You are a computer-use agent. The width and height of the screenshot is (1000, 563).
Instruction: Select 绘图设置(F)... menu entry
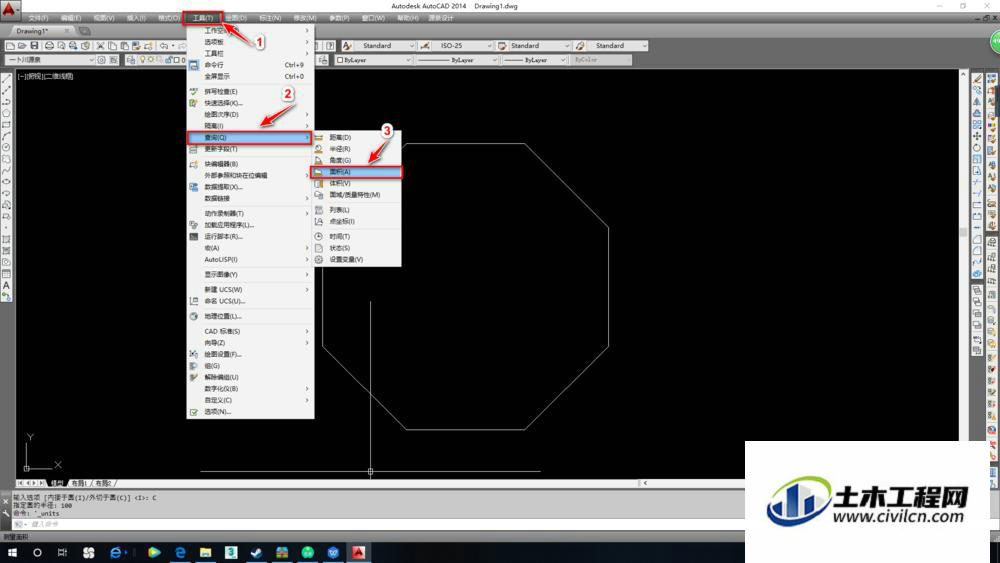click(250, 355)
